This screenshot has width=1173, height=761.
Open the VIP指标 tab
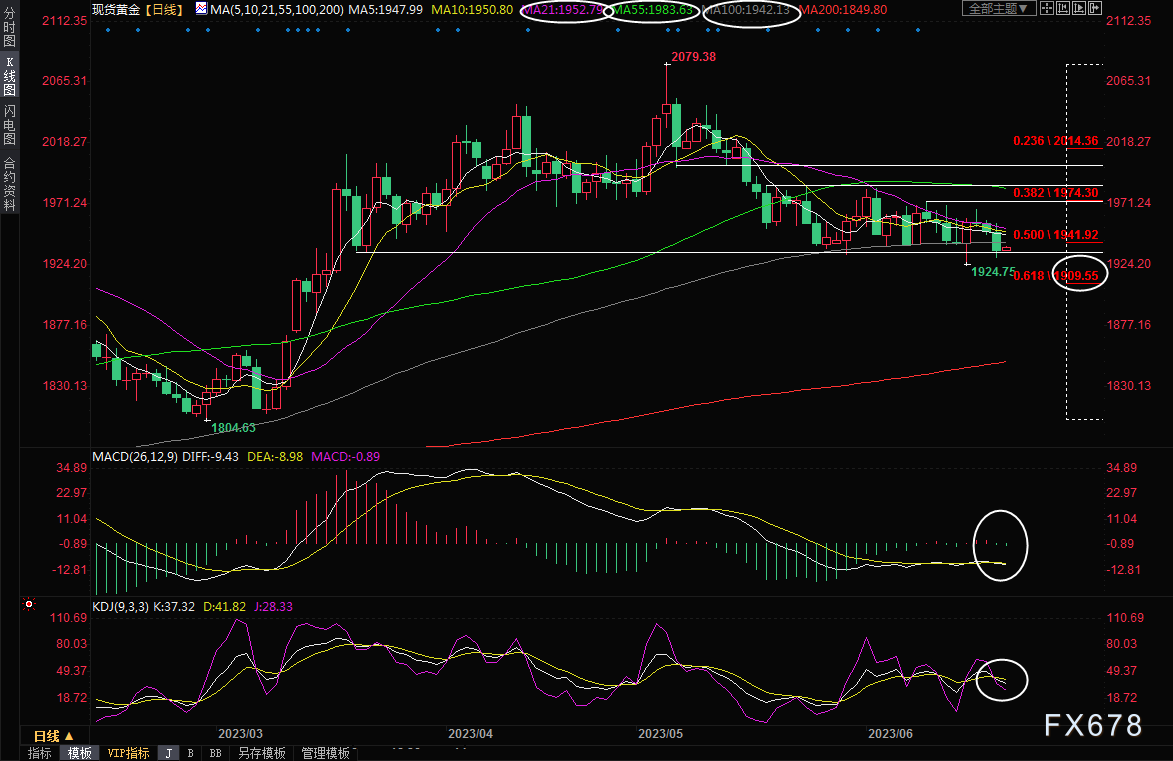tap(128, 753)
